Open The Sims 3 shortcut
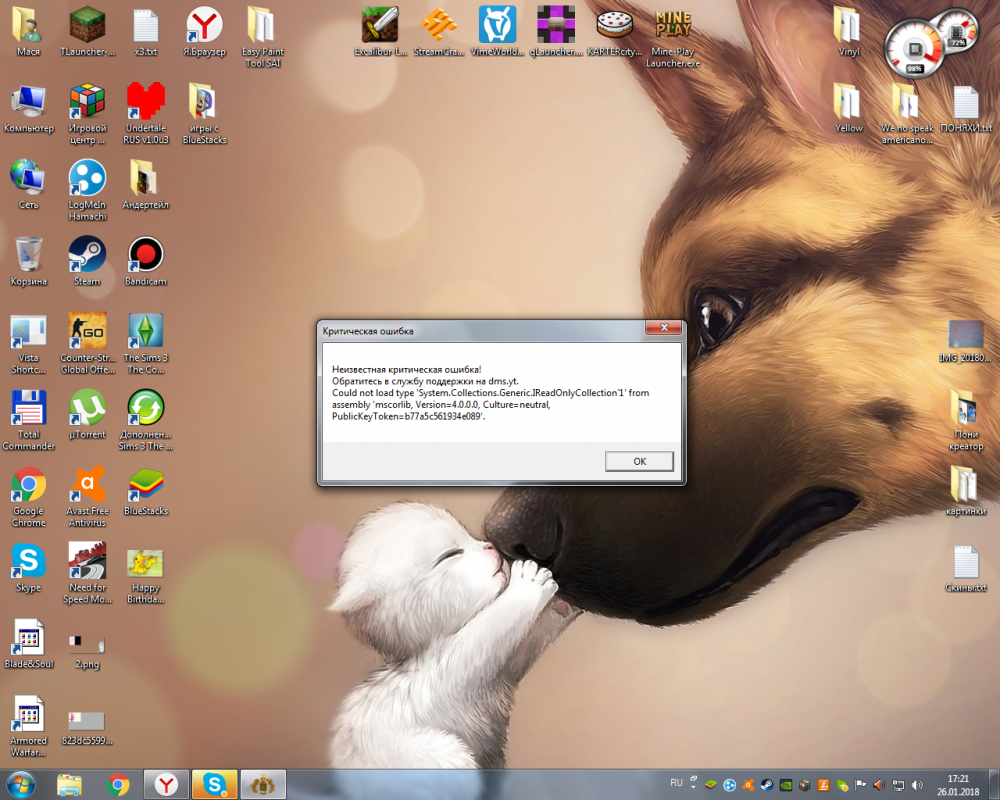The width and height of the screenshot is (1000, 800). point(146,331)
